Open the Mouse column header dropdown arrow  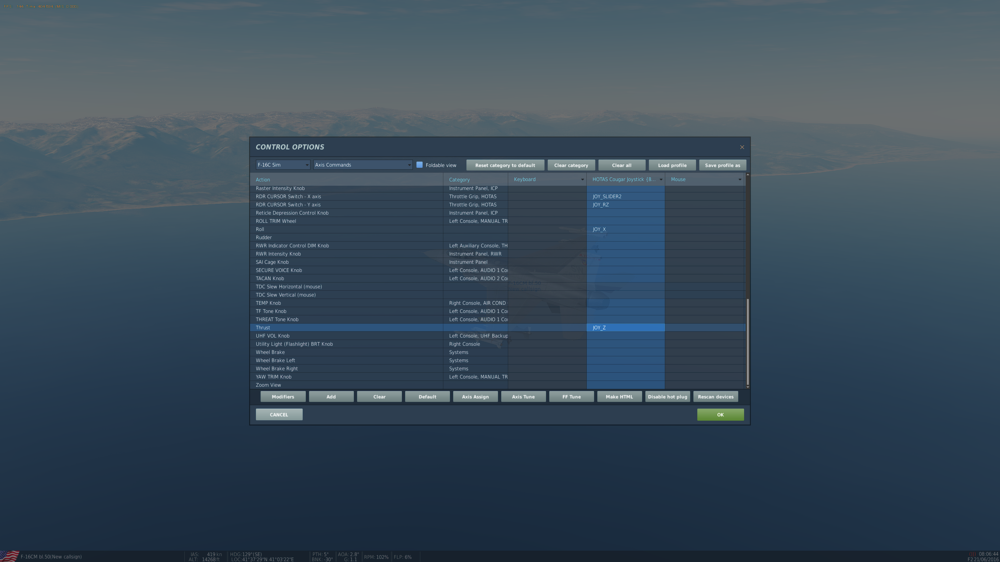pyautogui.click(x=740, y=180)
